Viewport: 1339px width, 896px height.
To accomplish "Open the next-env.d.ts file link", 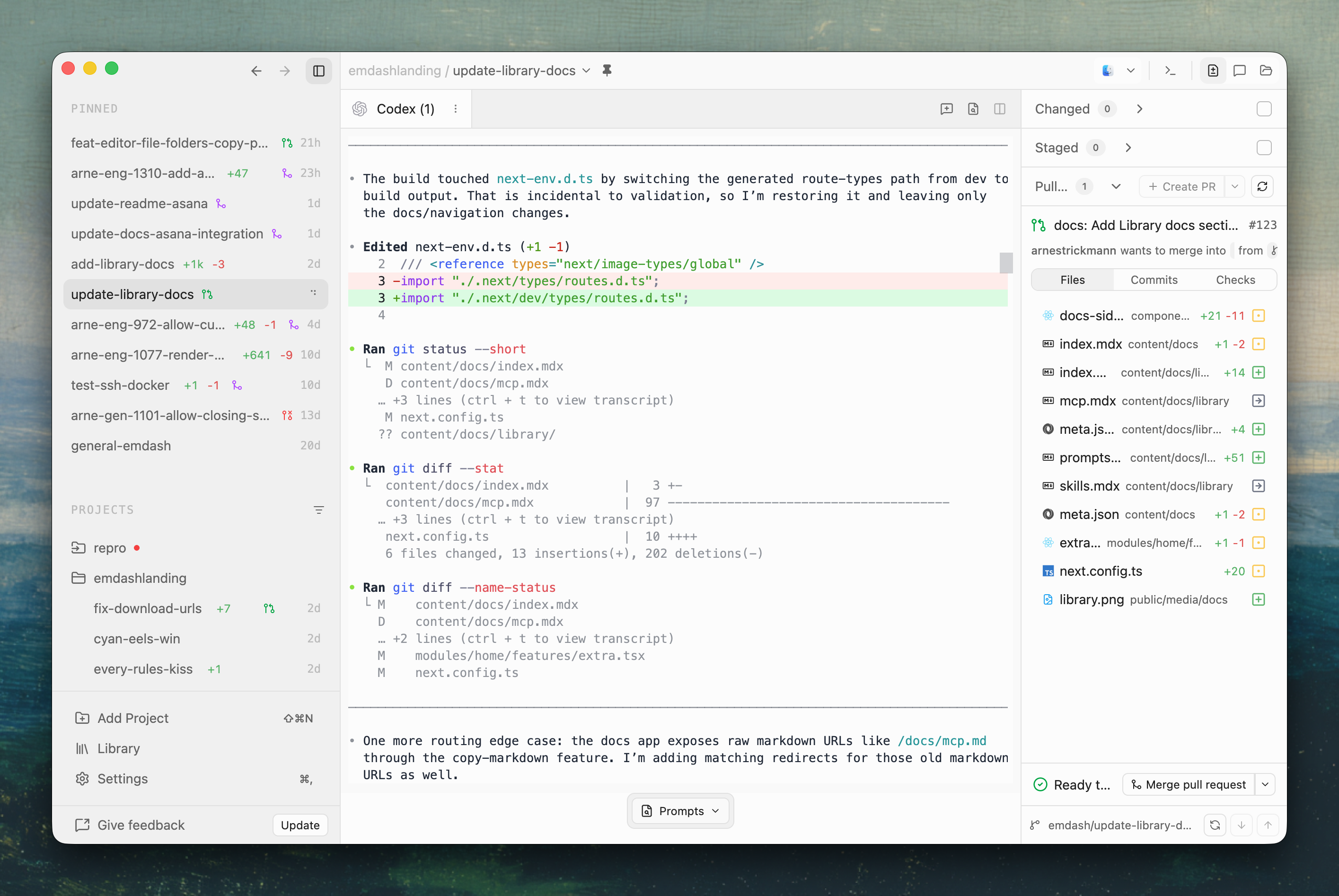I will click(545, 179).
